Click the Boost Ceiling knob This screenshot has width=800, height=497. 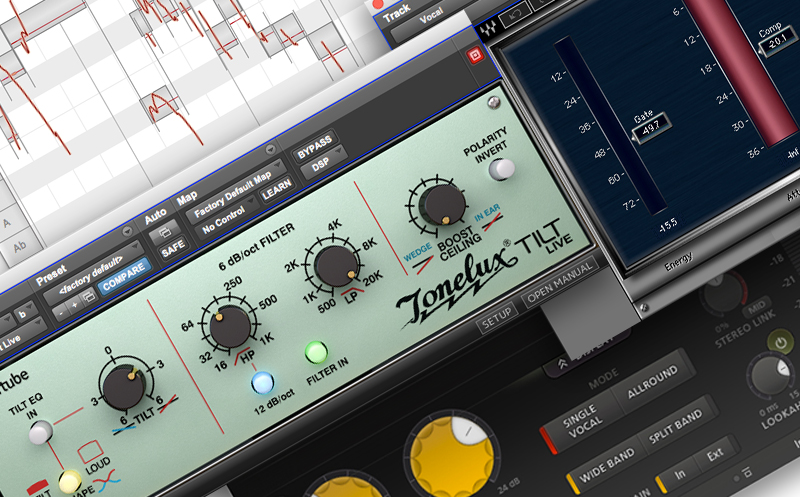click(442, 206)
